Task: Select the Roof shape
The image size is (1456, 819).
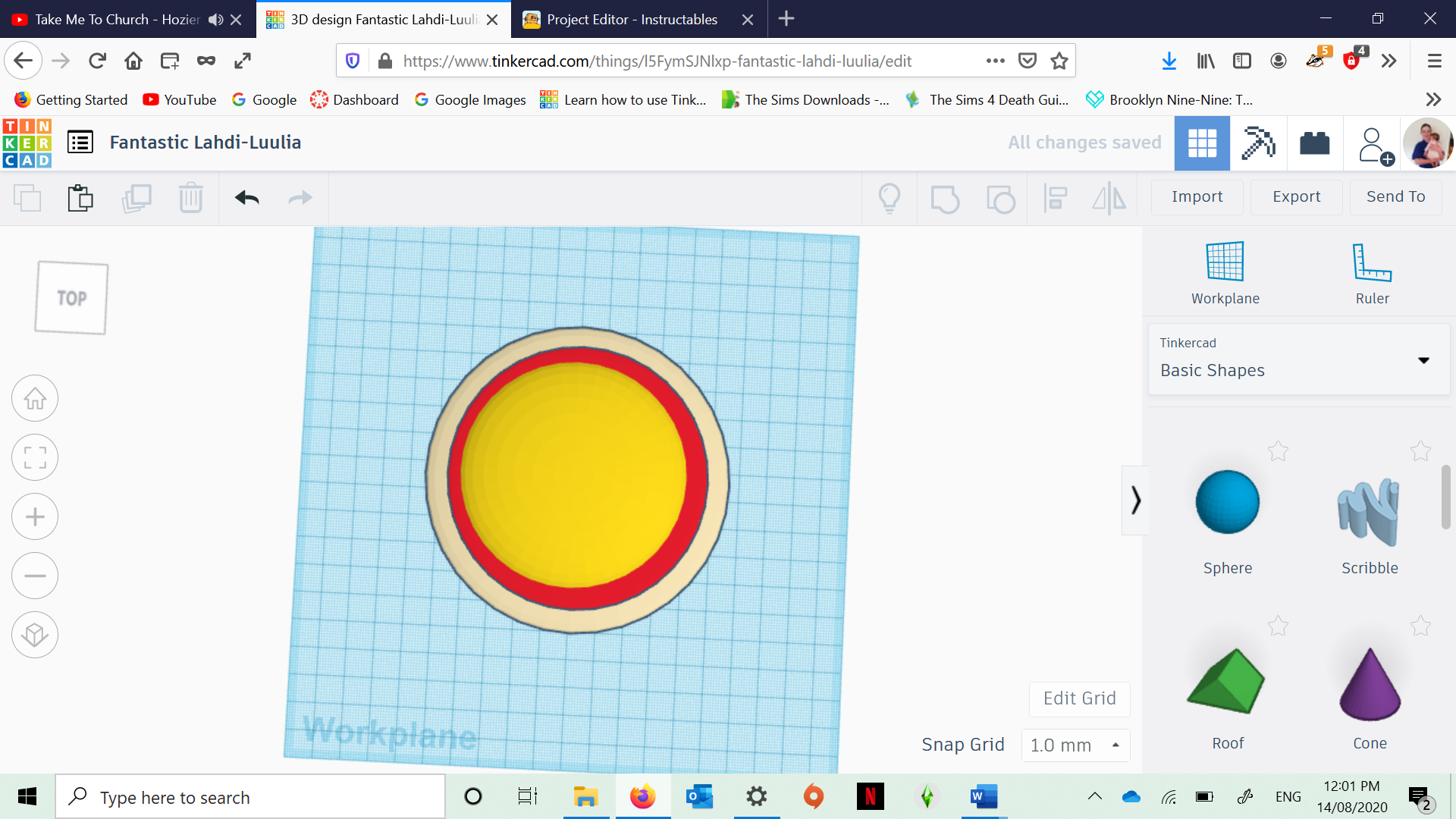Action: [x=1227, y=681]
